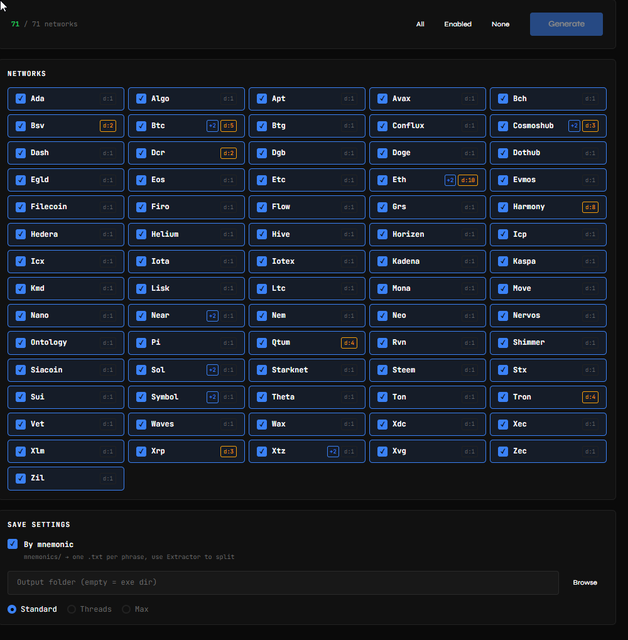Viewport: 628px width, 640px height.
Task: Click the Generate button
Action: click(566, 24)
